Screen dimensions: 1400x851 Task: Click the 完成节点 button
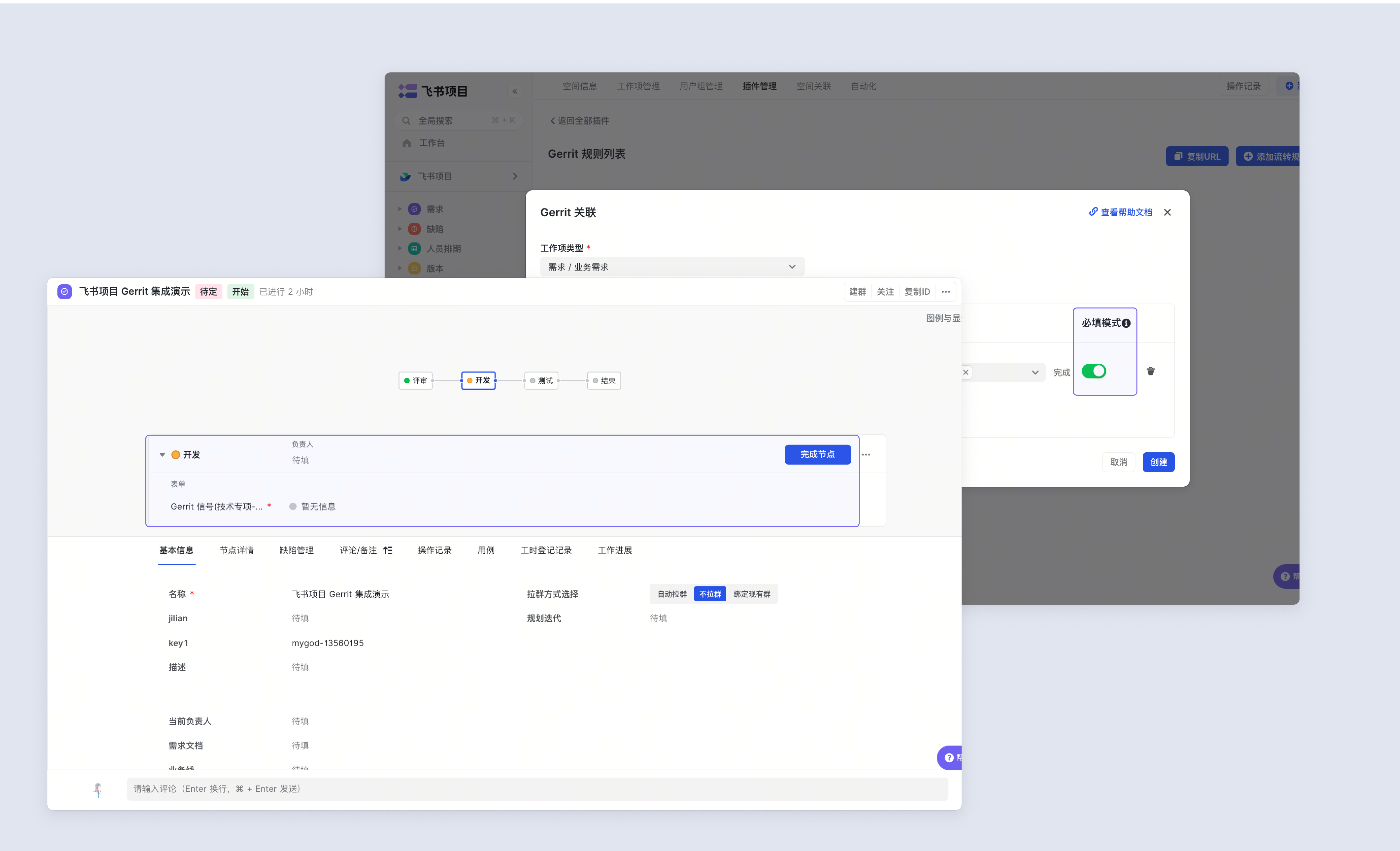[x=818, y=454]
